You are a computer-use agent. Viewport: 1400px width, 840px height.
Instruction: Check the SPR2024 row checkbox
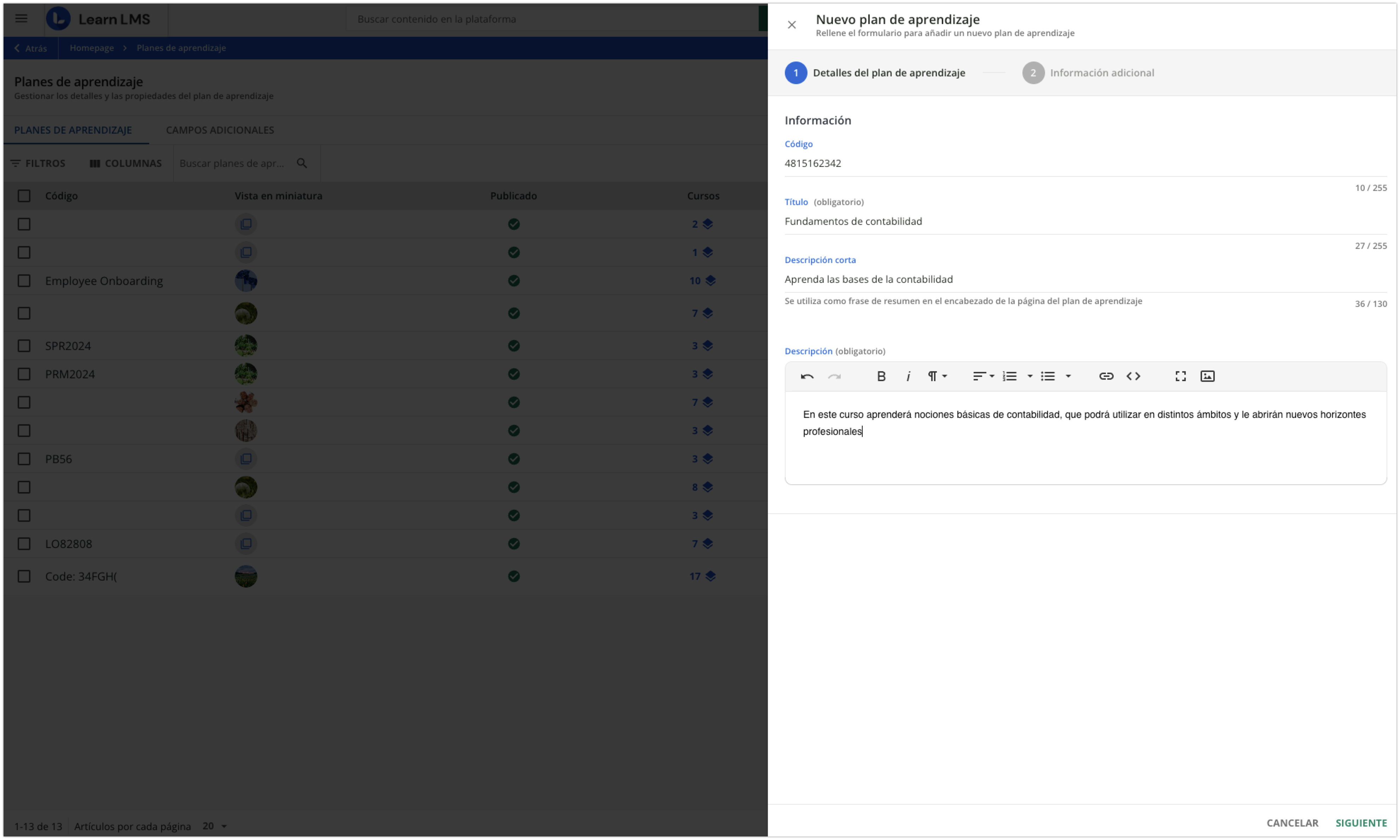pyautogui.click(x=24, y=346)
